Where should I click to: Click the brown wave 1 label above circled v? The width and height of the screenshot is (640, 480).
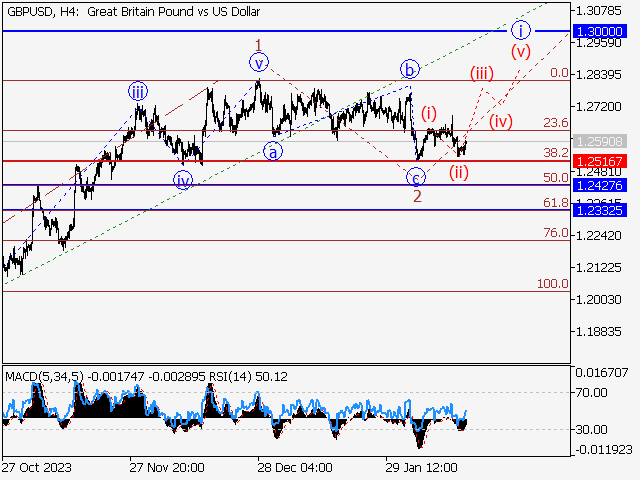pyautogui.click(x=258, y=44)
